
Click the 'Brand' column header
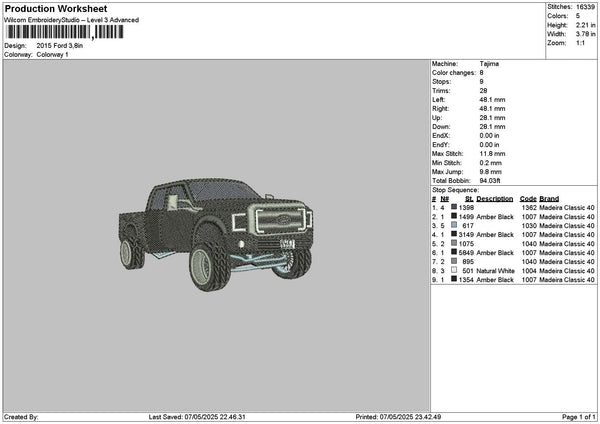(x=549, y=199)
